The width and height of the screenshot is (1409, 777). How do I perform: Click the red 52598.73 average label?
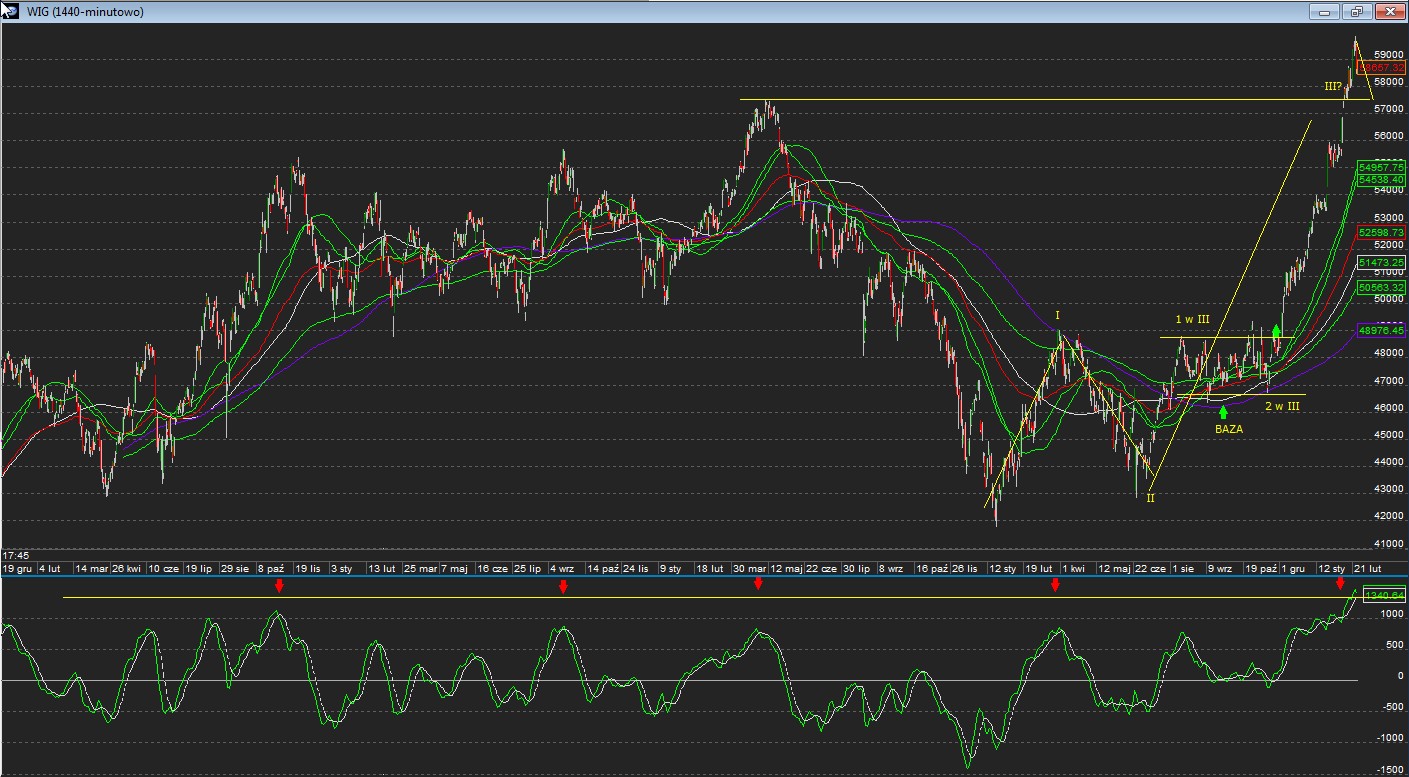point(1381,232)
